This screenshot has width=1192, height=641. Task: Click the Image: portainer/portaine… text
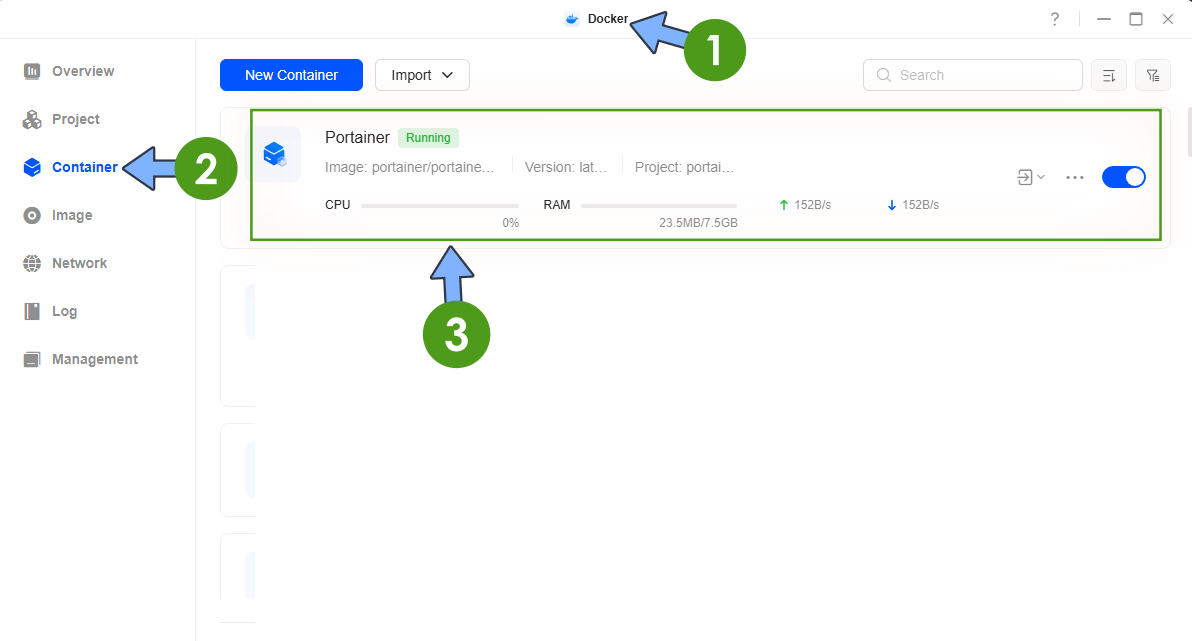pos(410,167)
